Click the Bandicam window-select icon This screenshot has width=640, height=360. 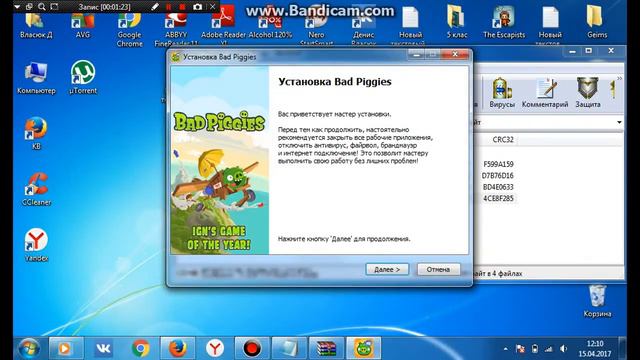(29, 7)
